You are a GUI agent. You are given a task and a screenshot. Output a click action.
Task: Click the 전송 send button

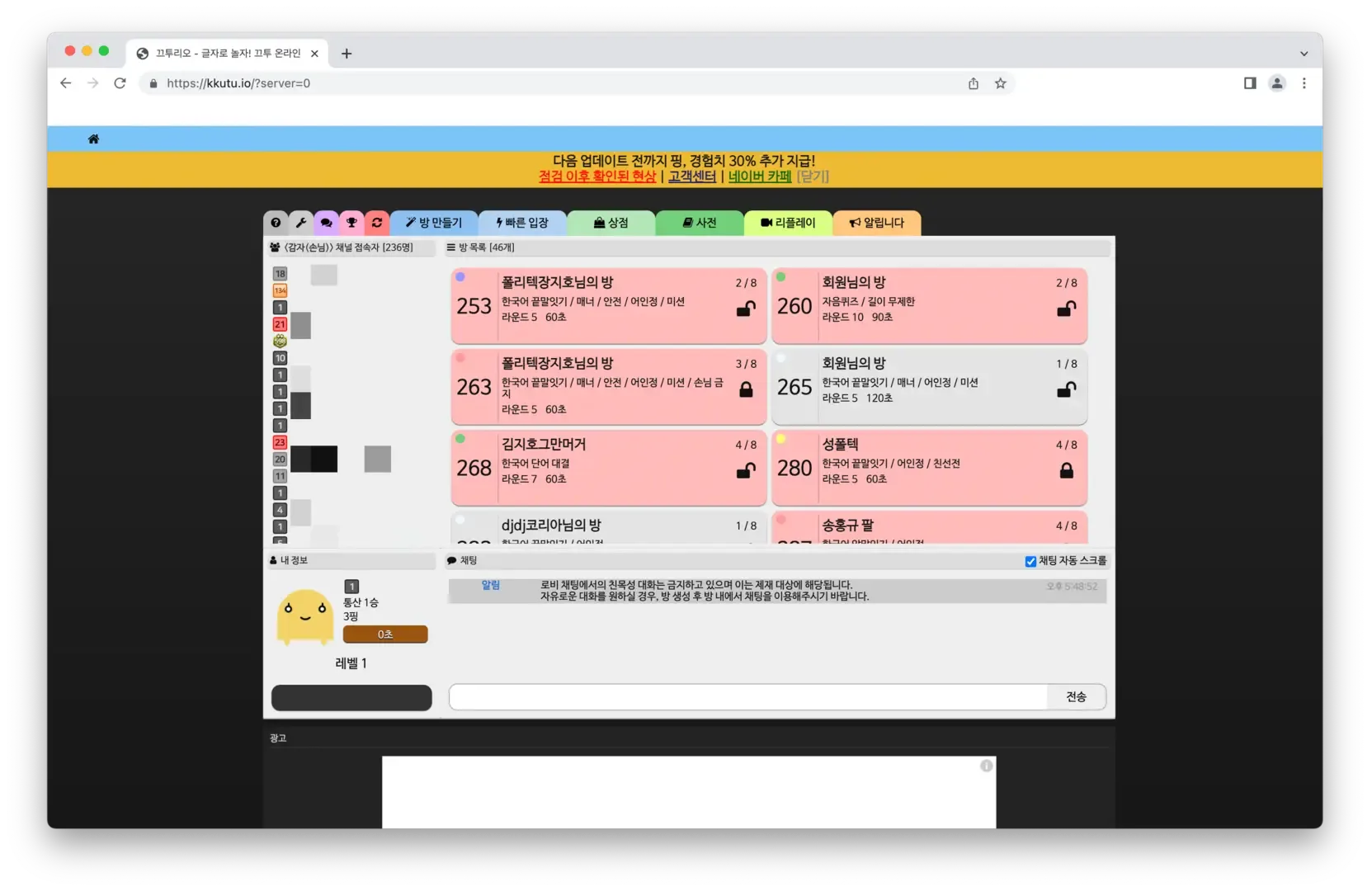point(1076,697)
